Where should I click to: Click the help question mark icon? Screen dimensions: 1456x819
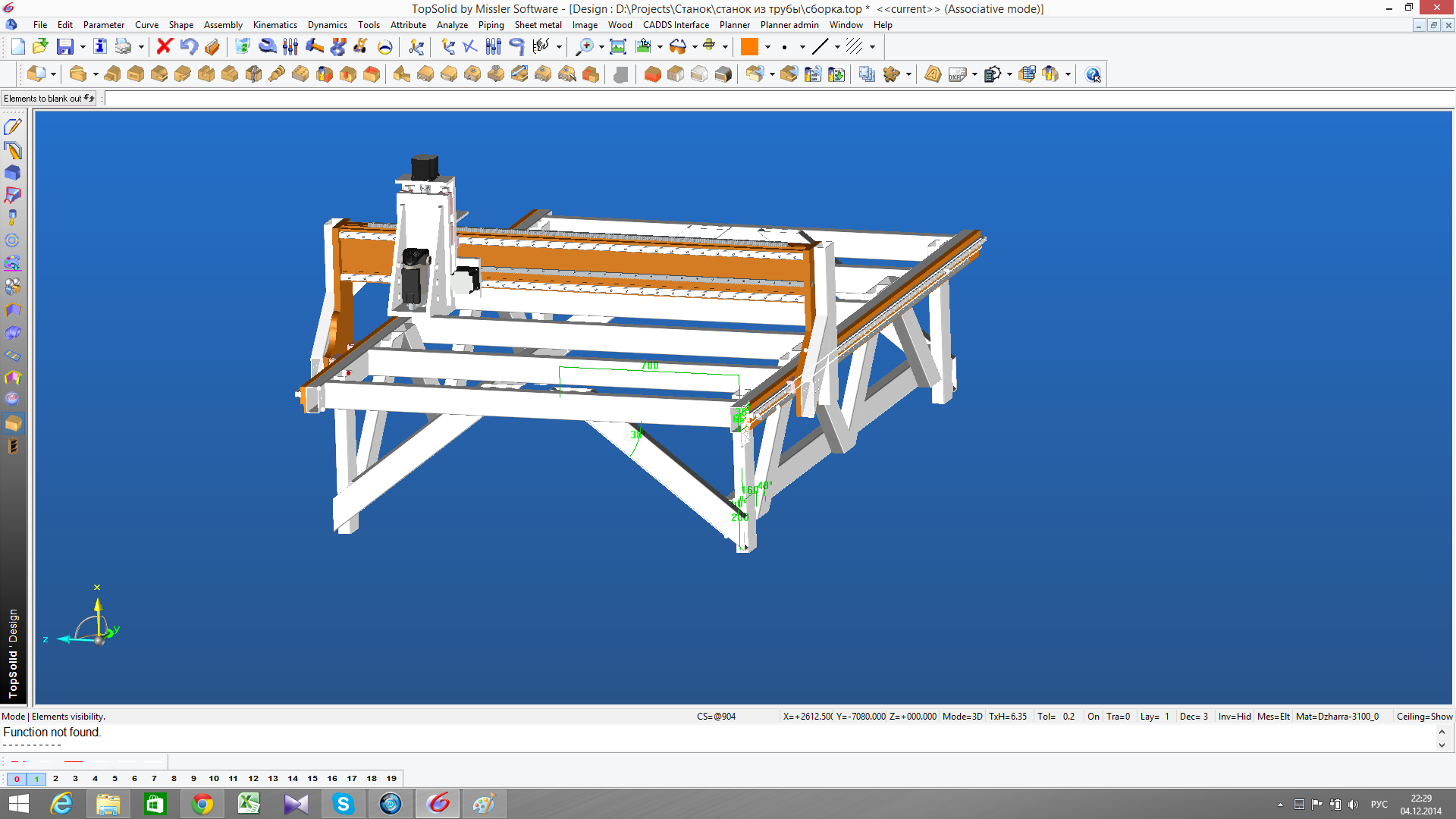click(x=1093, y=74)
